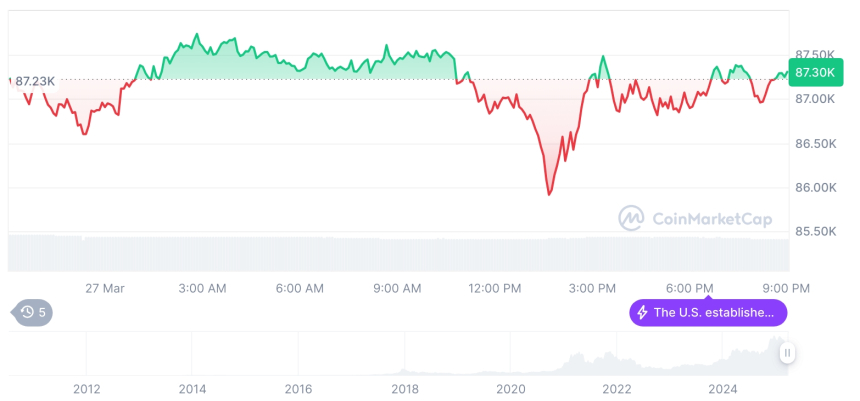This screenshot has height=401, width=860.
Task: Select 2018 on the year timeline
Action: pyautogui.click(x=404, y=389)
